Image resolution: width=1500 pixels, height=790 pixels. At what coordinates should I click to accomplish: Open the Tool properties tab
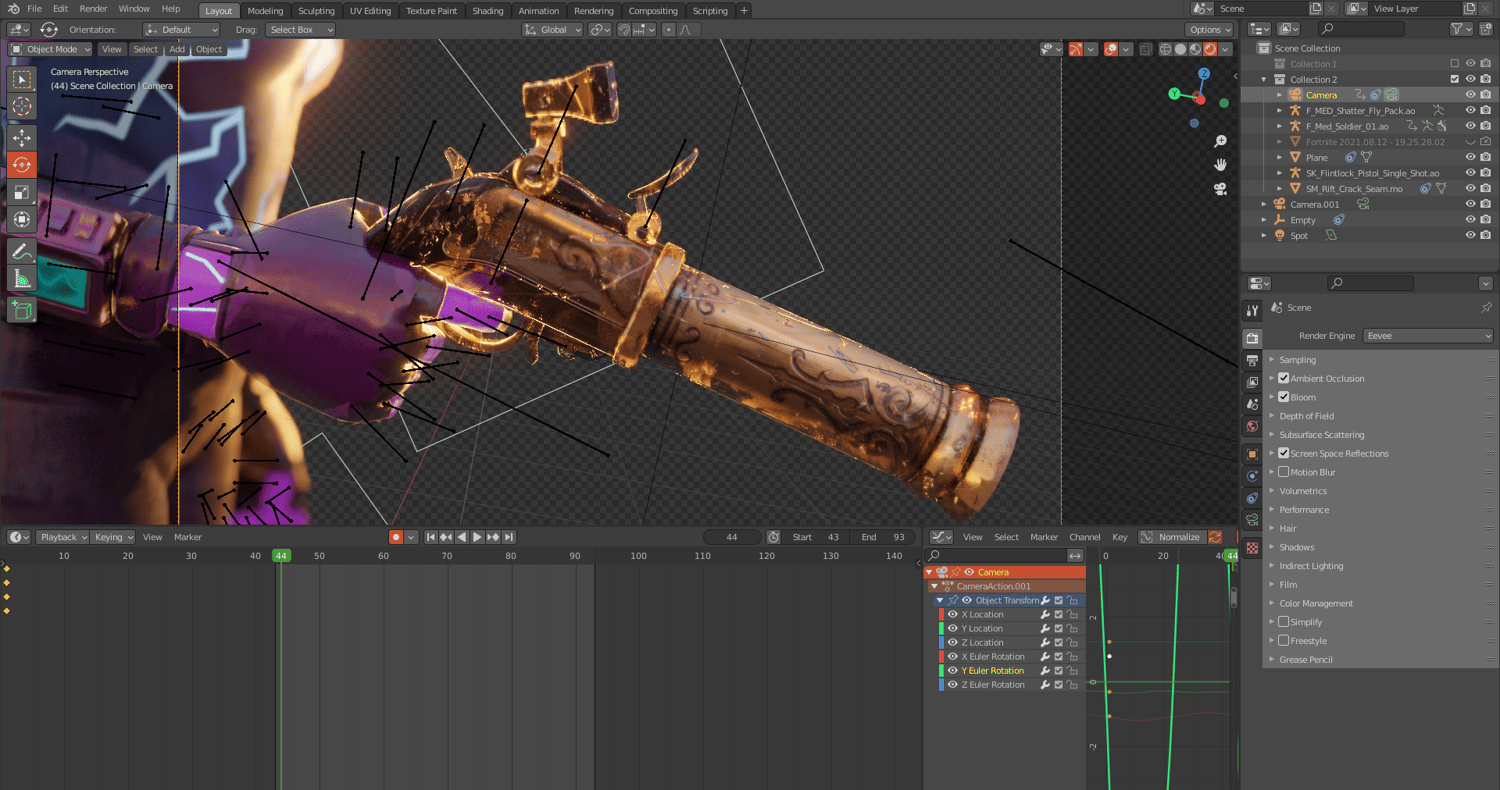(1252, 311)
